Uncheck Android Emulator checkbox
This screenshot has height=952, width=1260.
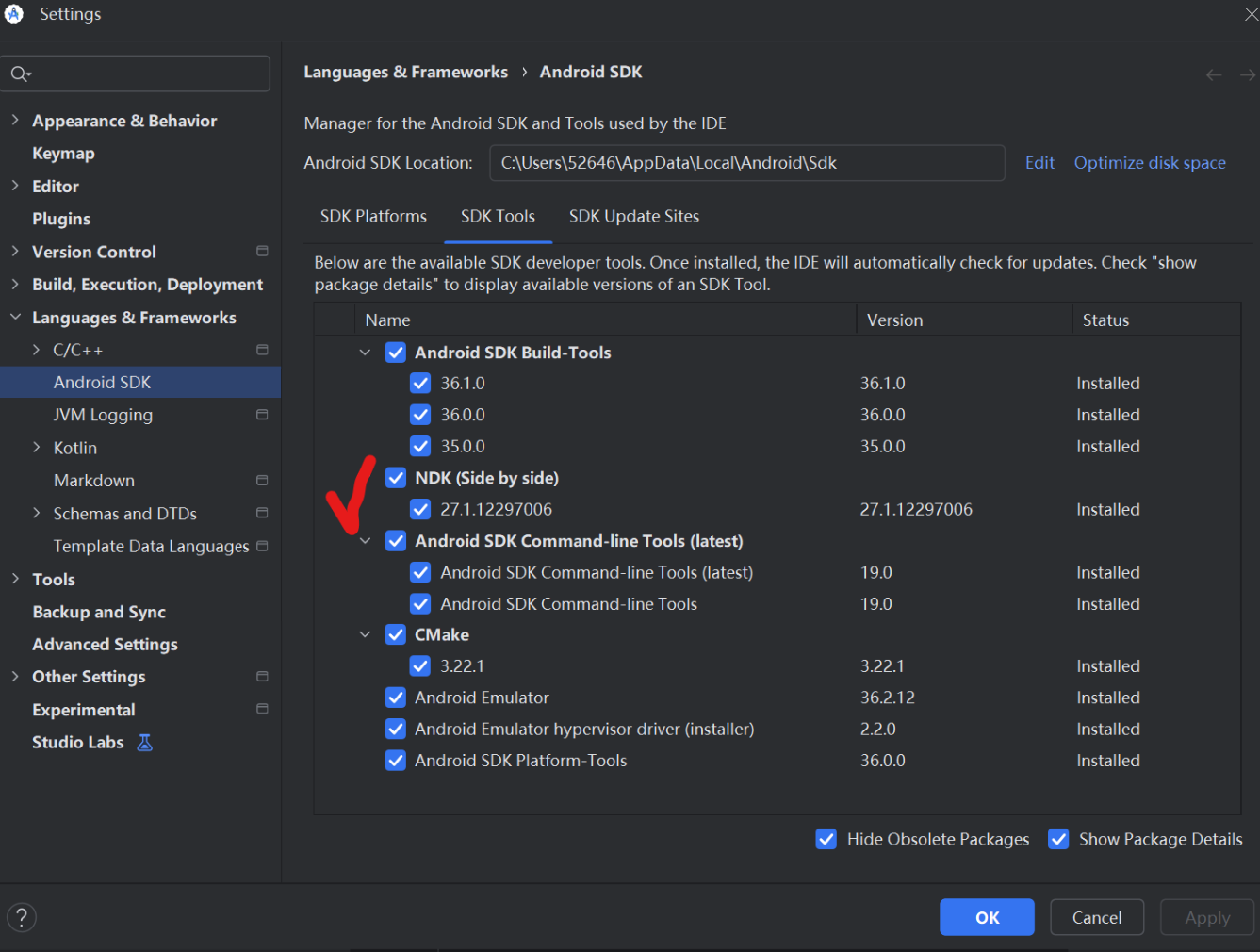(x=396, y=698)
